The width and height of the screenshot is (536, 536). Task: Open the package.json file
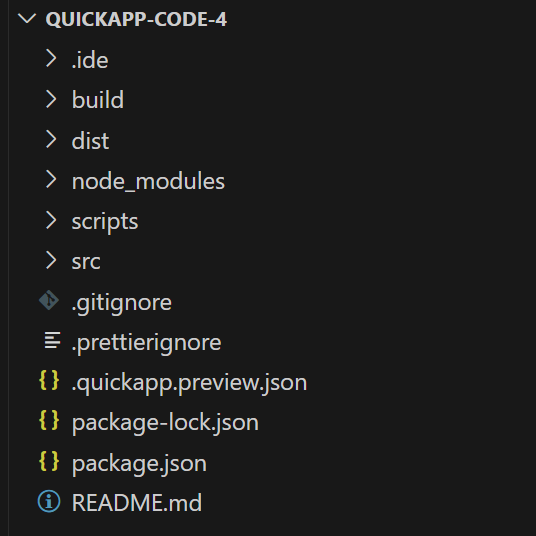tap(139, 464)
